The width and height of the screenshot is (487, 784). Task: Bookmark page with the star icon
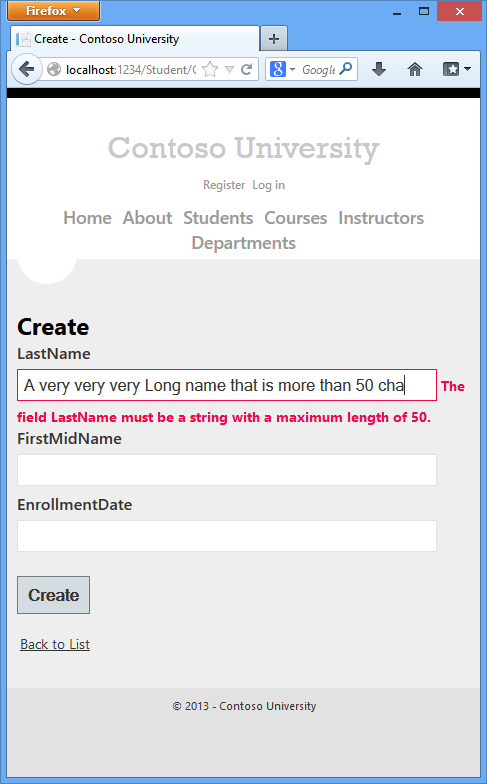tap(210, 70)
